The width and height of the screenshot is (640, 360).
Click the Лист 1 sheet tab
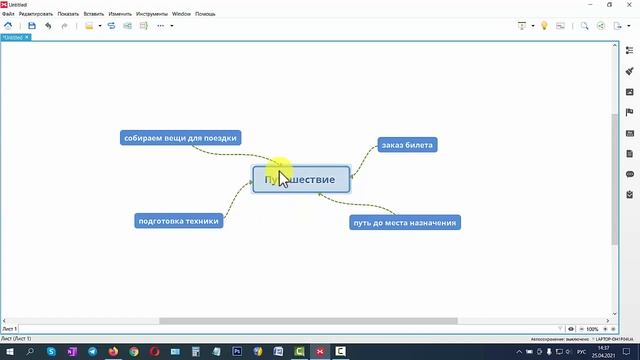pos(9,329)
